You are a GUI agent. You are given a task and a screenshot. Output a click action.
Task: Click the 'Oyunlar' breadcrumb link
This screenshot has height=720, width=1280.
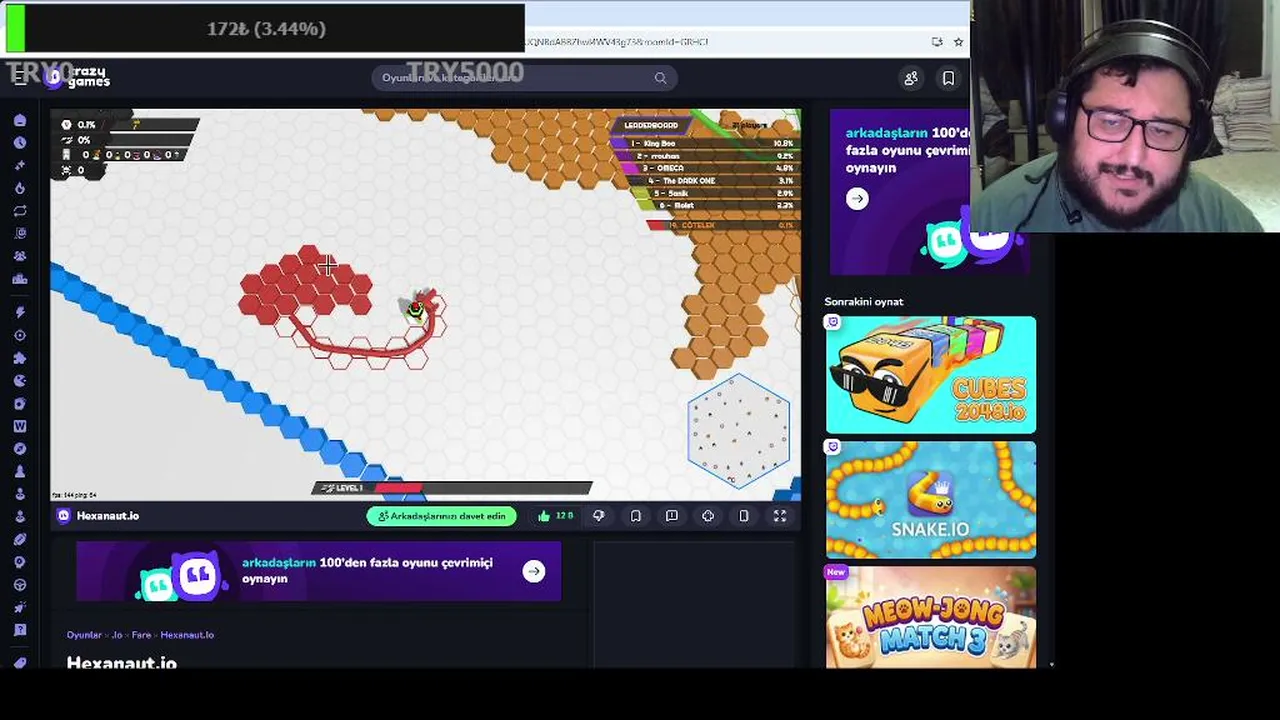click(84, 635)
